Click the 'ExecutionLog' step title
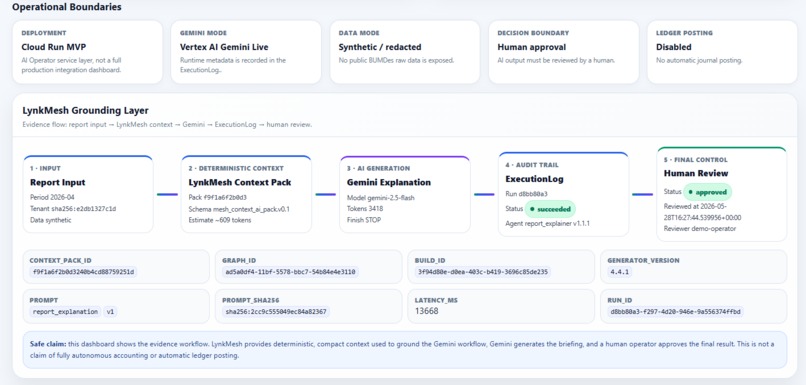The height and width of the screenshot is (385, 806). [535, 179]
